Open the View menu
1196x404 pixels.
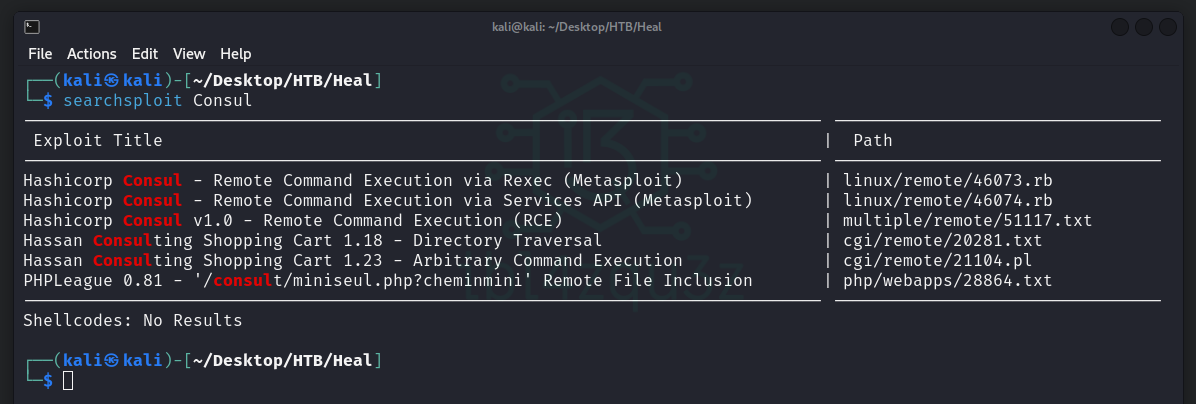point(189,54)
